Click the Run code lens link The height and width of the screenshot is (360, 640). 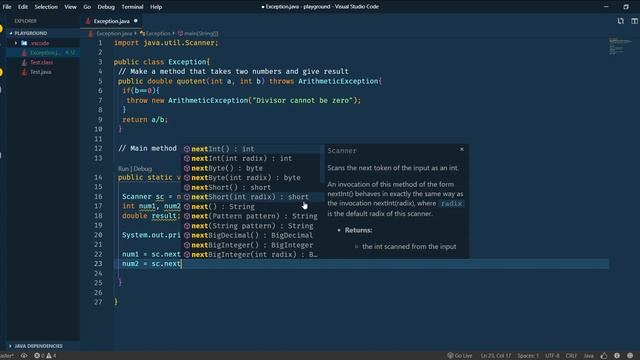point(123,169)
